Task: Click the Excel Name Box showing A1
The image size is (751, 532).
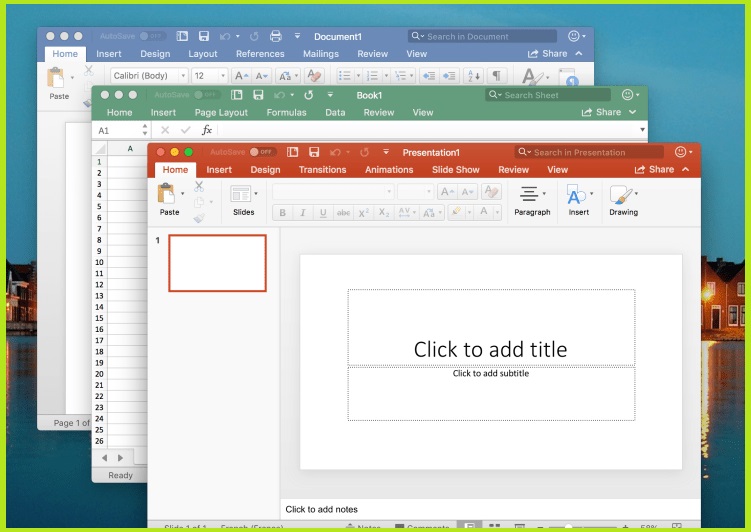Action: [x=122, y=130]
